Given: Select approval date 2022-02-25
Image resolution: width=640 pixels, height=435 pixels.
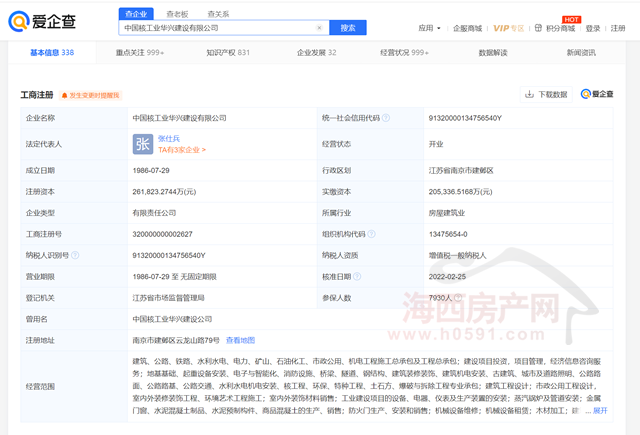Looking at the screenshot, I should (x=447, y=276).
